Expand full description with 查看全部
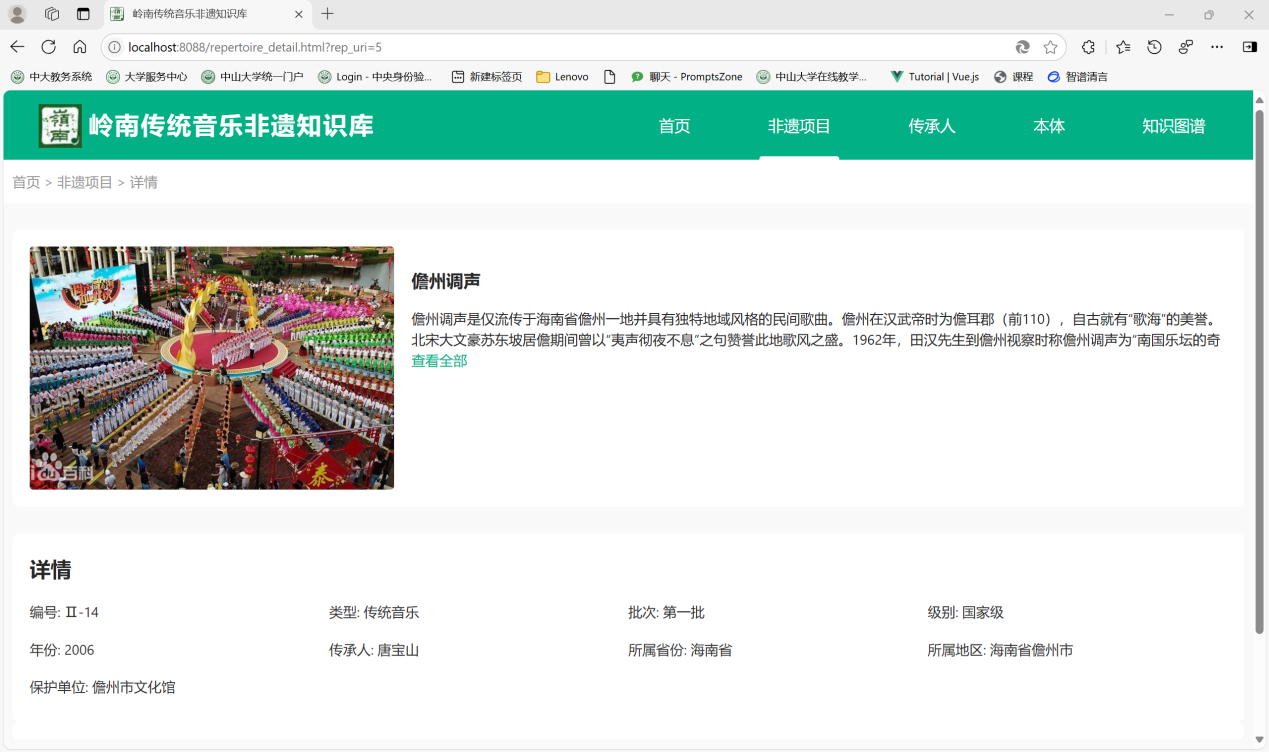 point(439,361)
